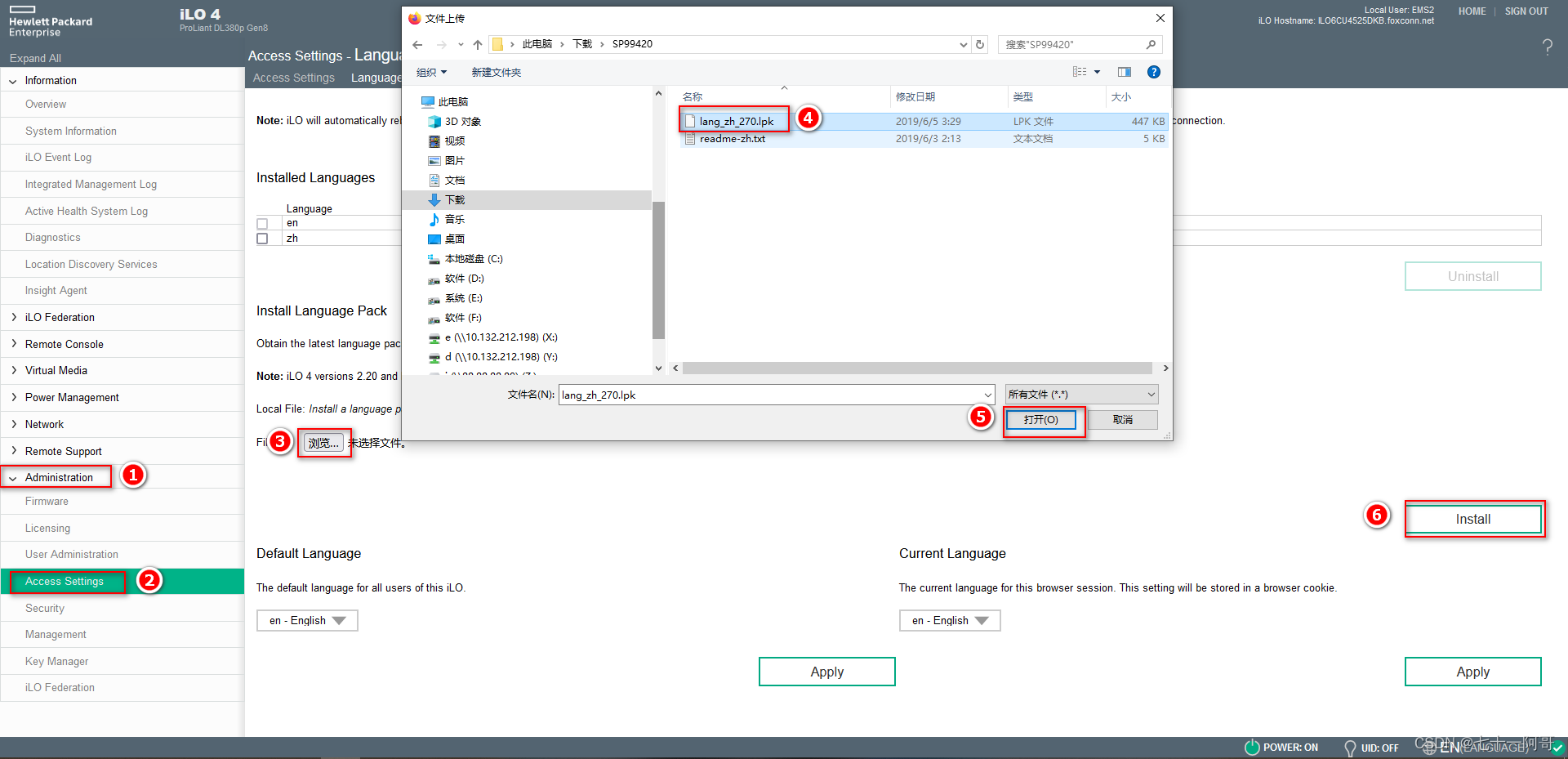Select 音乐 folder in the tree
1568x759 pixels.
(447, 220)
